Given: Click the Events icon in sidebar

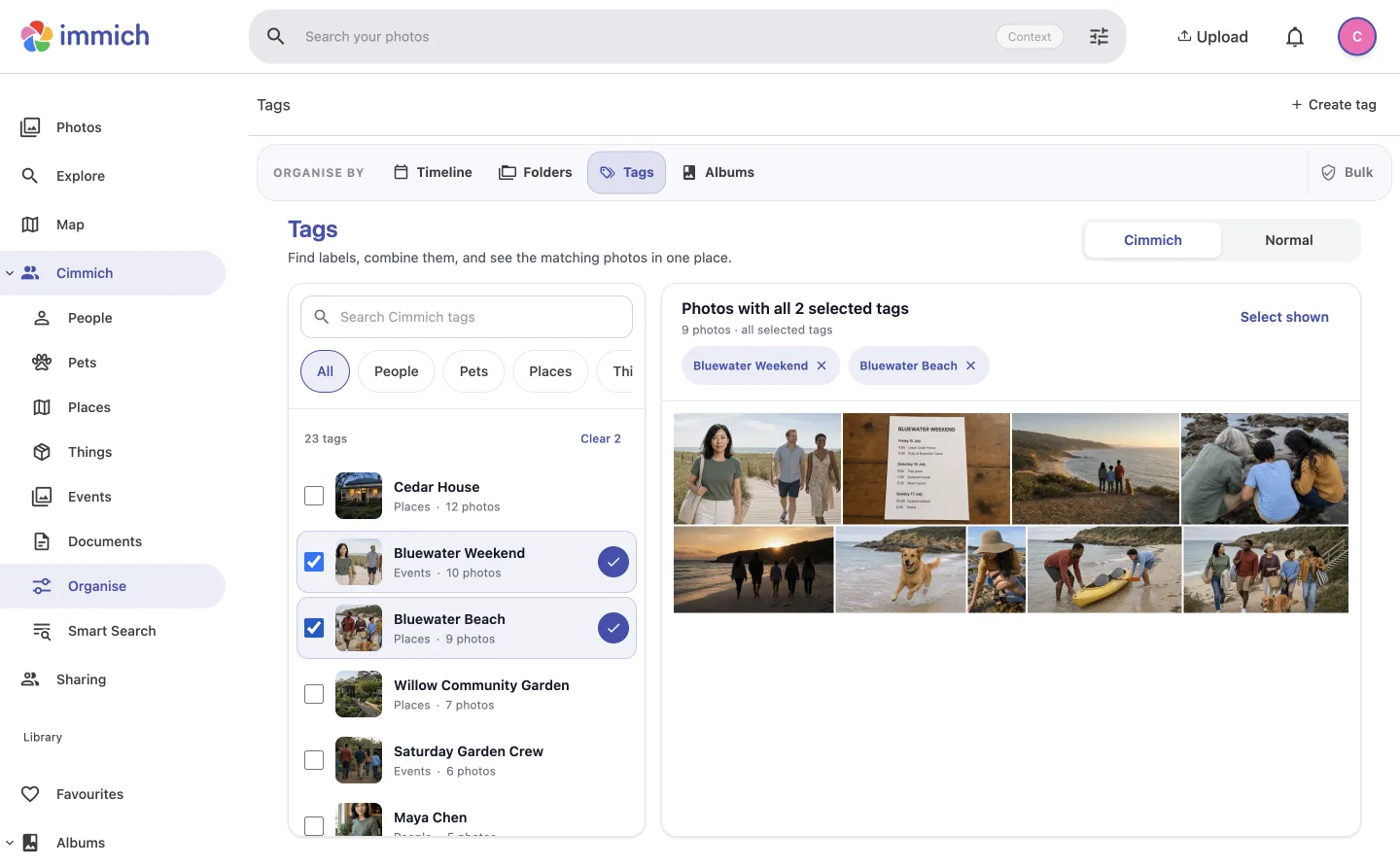Looking at the screenshot, I should pyautogui.click(x=42, y=497).
